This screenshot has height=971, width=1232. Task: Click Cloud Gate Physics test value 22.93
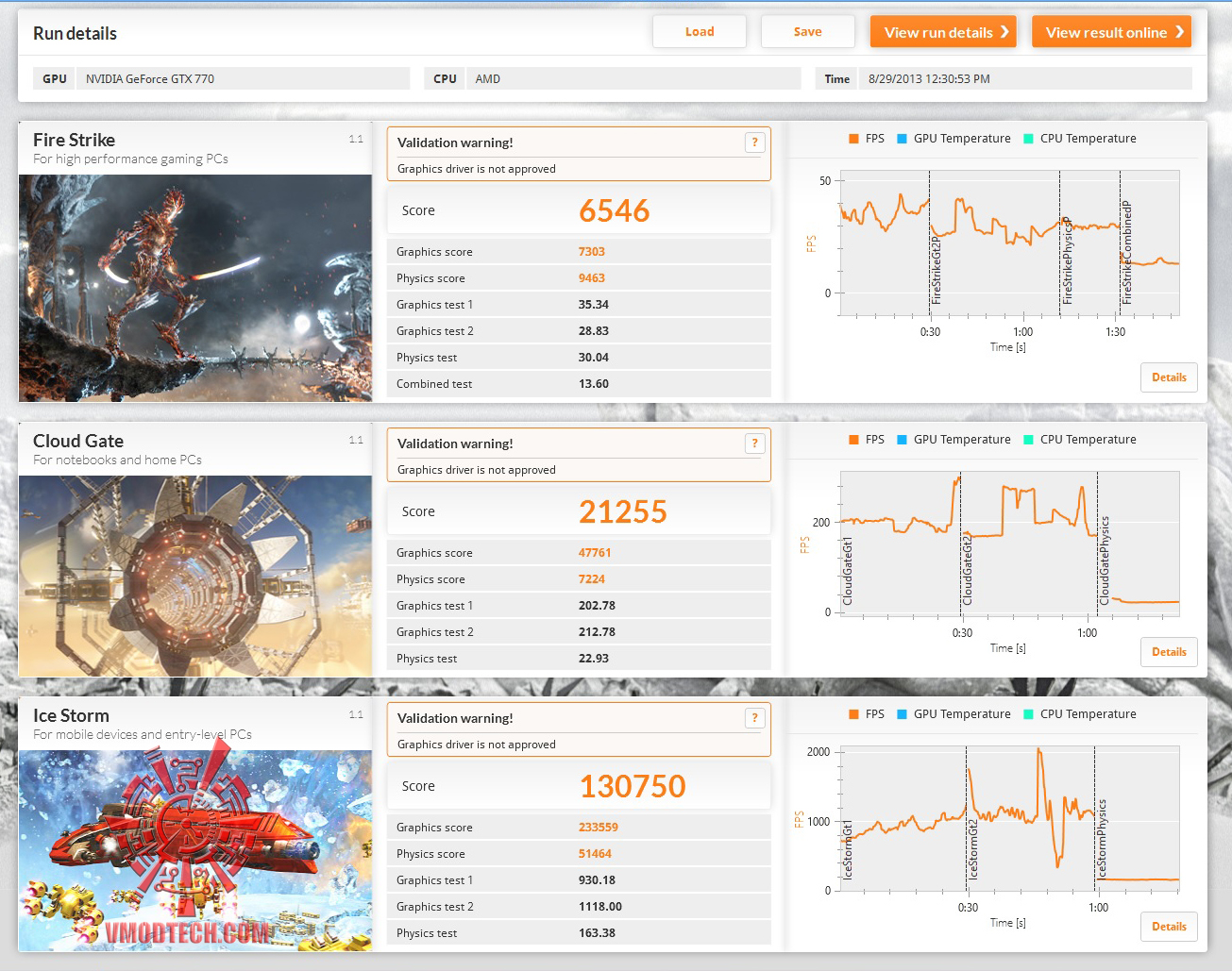coord(594,659)
